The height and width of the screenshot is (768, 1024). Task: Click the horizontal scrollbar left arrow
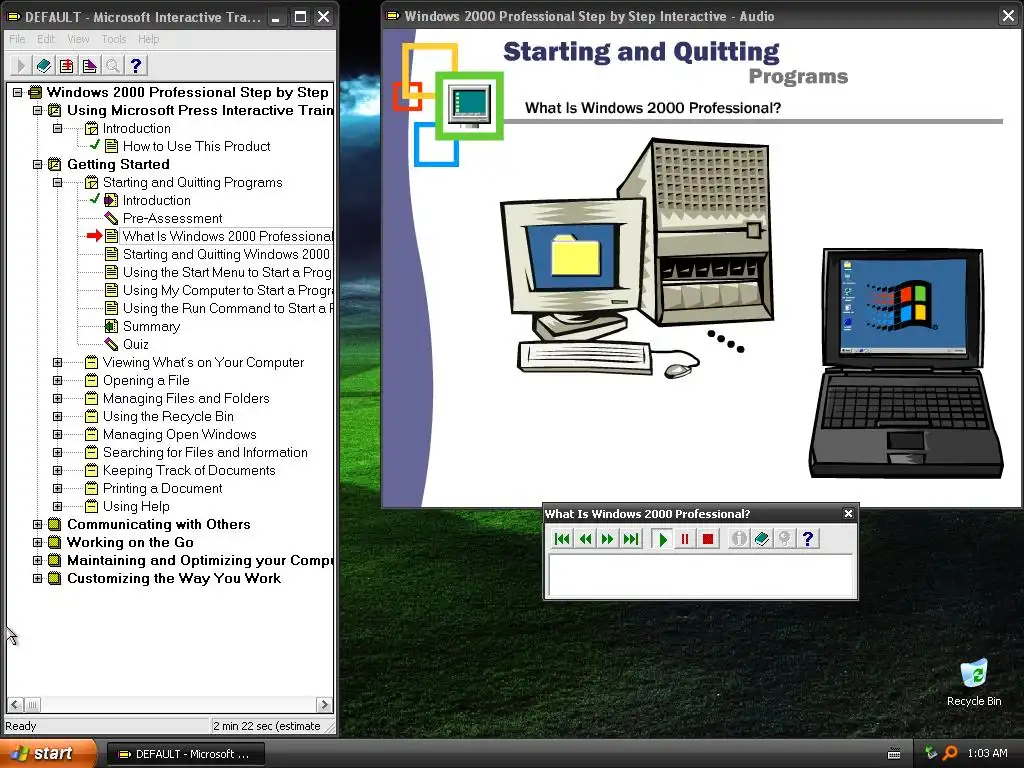click(16, 705)
